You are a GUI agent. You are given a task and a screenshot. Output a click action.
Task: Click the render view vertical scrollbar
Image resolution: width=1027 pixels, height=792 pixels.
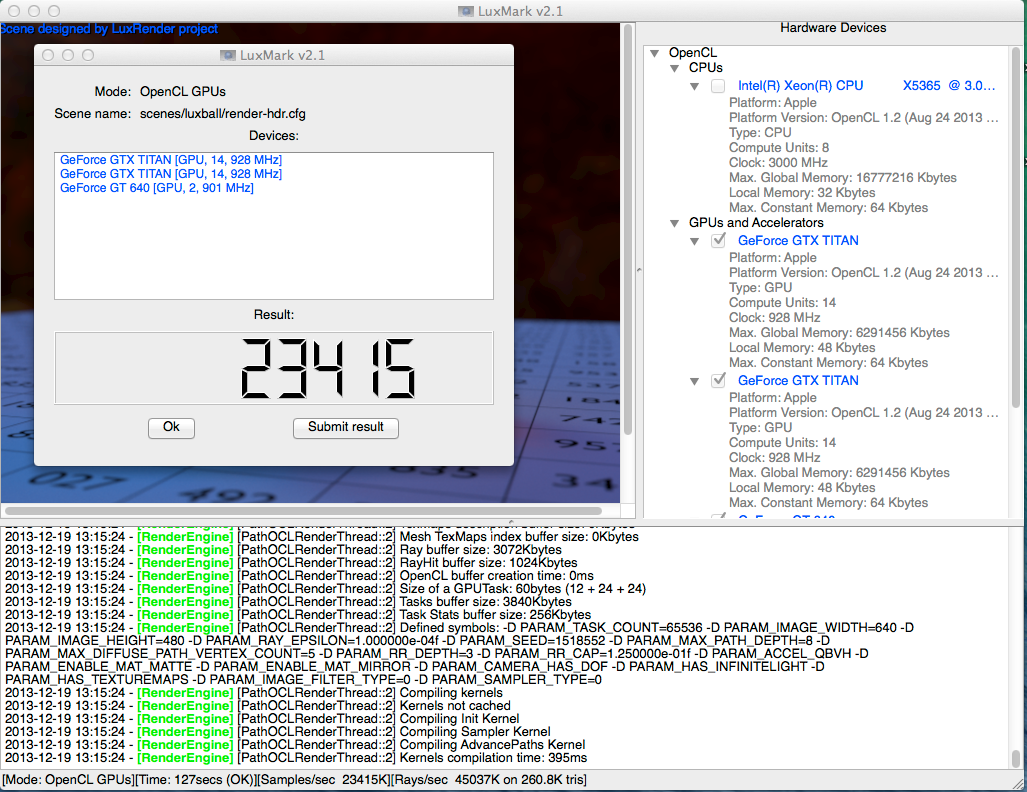tap(627, 229)
